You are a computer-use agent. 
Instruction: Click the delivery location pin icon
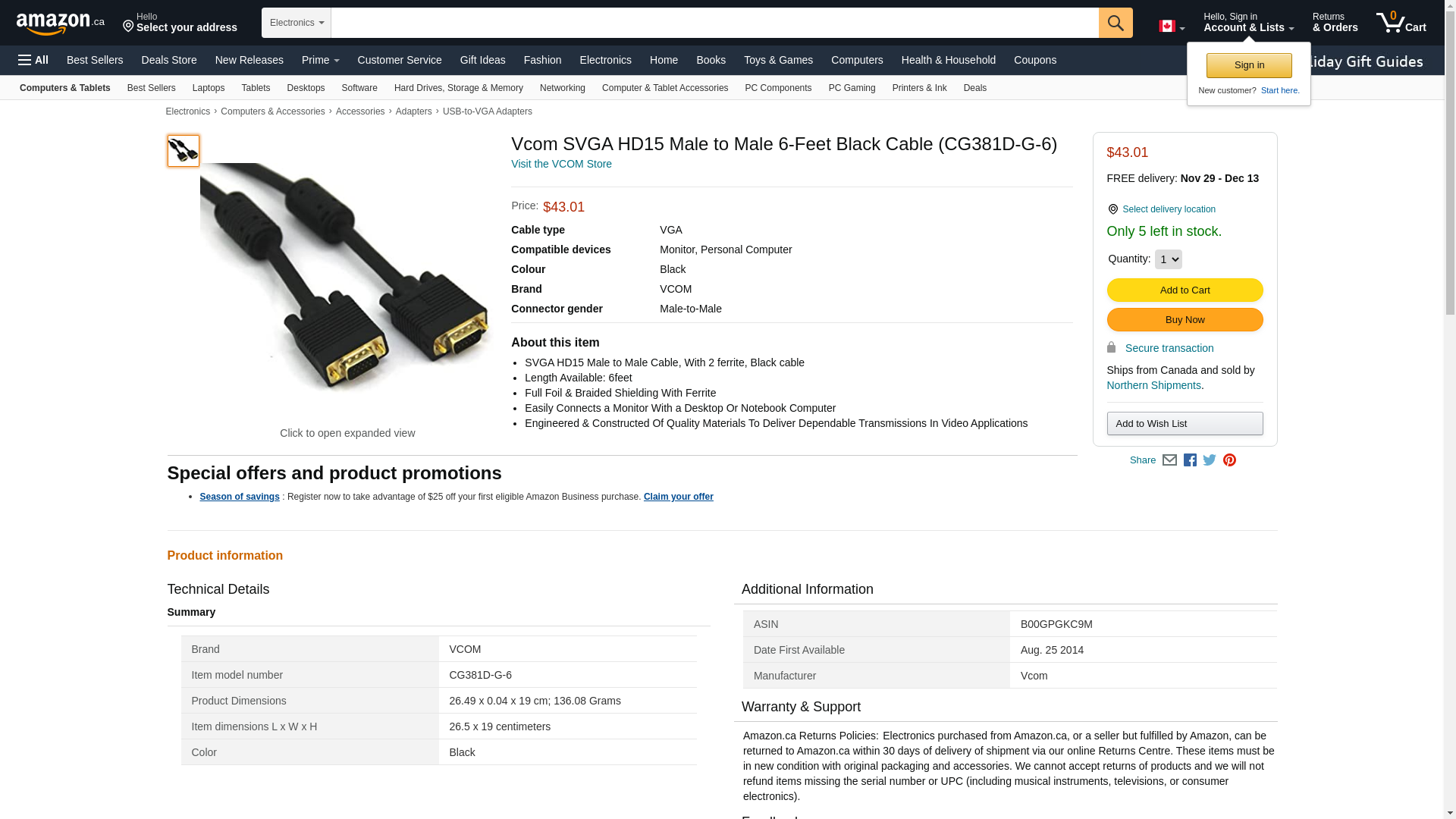pyautogui.click(x=1112, y=209)
